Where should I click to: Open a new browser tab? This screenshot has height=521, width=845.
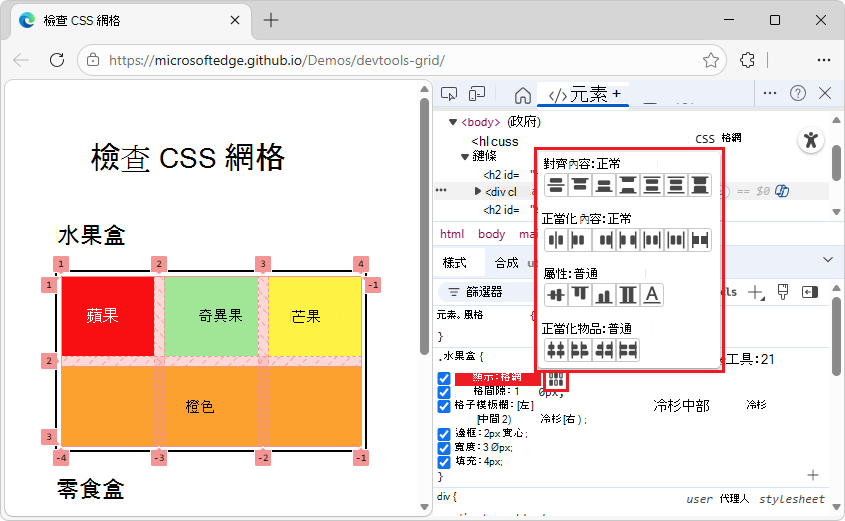click(271, 20)
